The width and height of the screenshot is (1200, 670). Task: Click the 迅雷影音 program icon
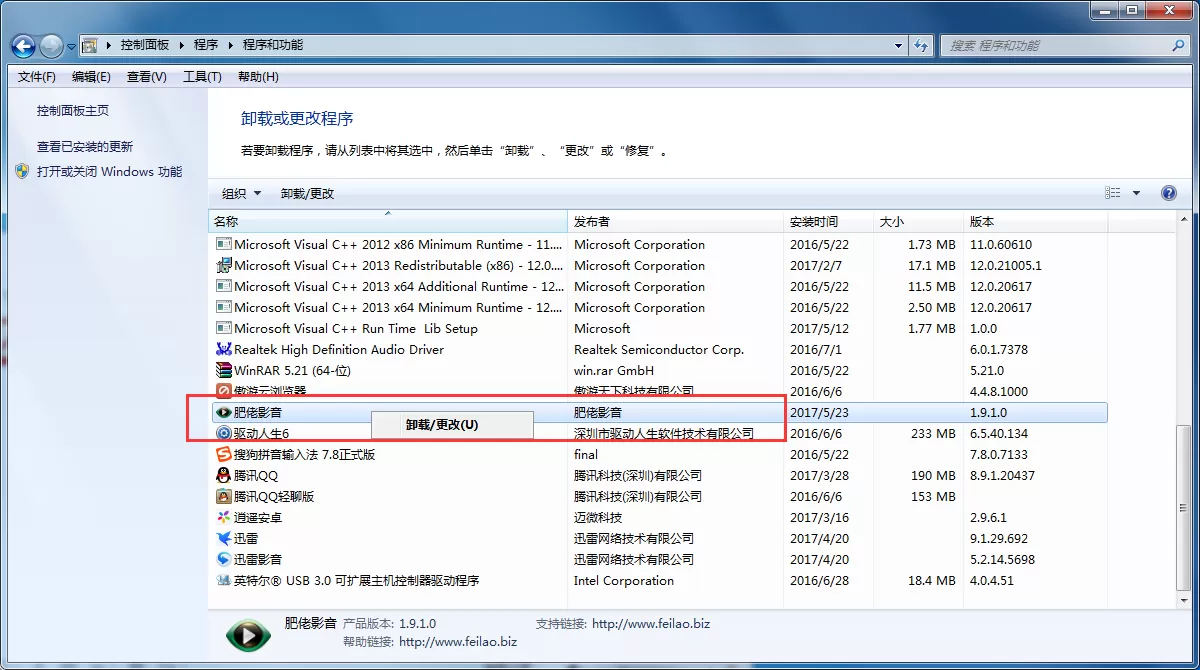click(x=224, y=560)
